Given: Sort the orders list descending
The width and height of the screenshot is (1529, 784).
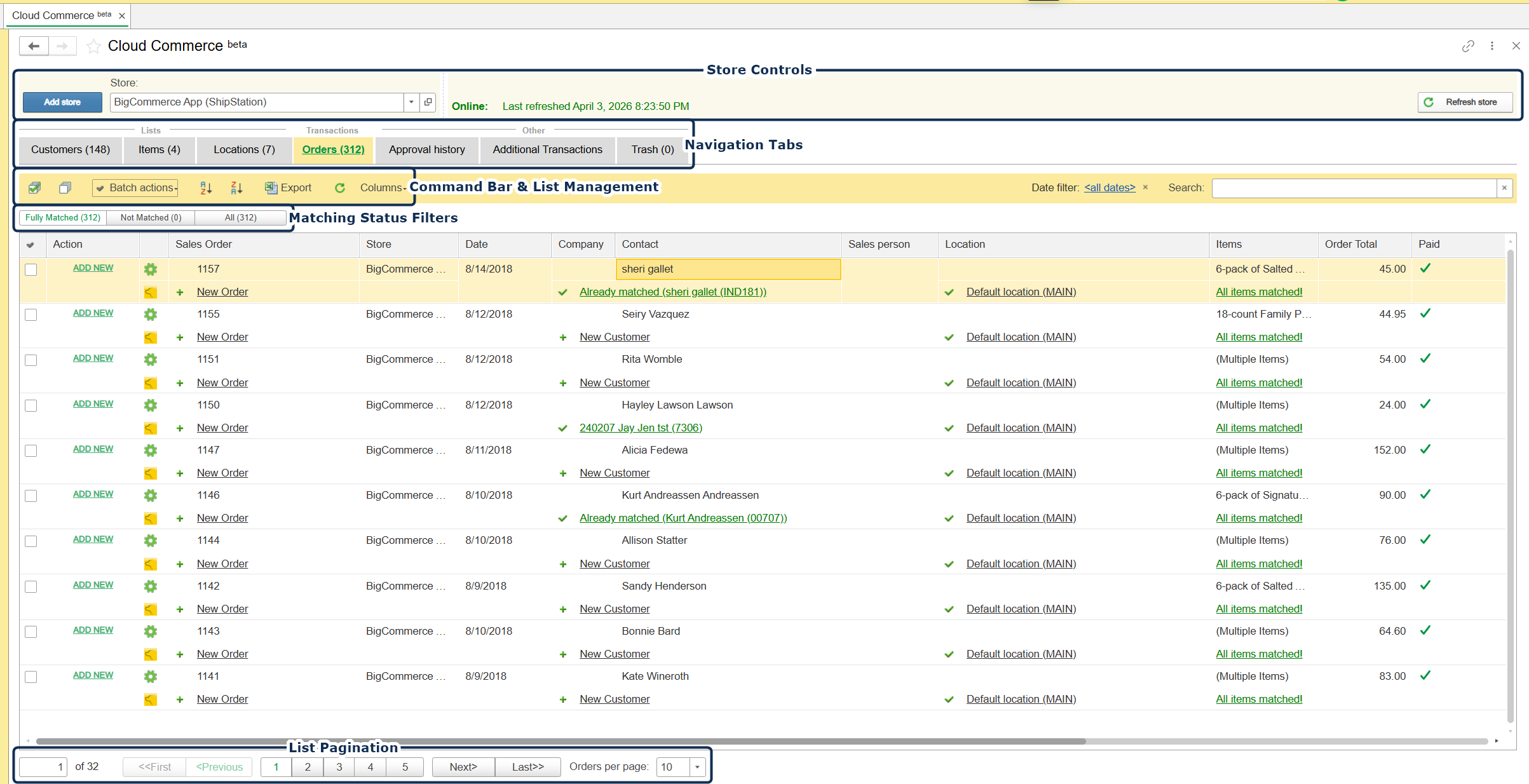Looking at the screenshot, I should point(236,187).
